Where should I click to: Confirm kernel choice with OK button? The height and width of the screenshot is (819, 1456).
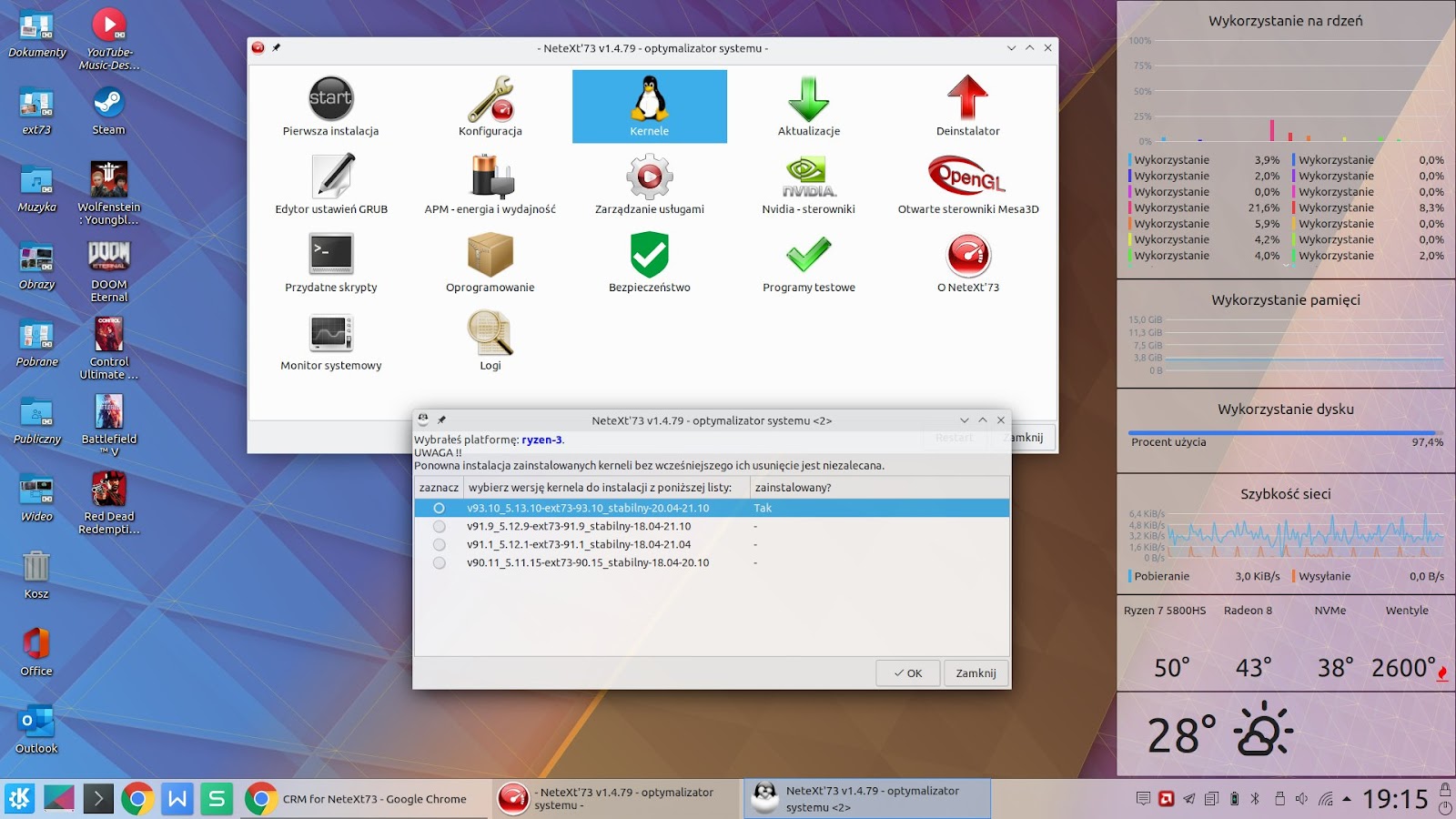907,673
